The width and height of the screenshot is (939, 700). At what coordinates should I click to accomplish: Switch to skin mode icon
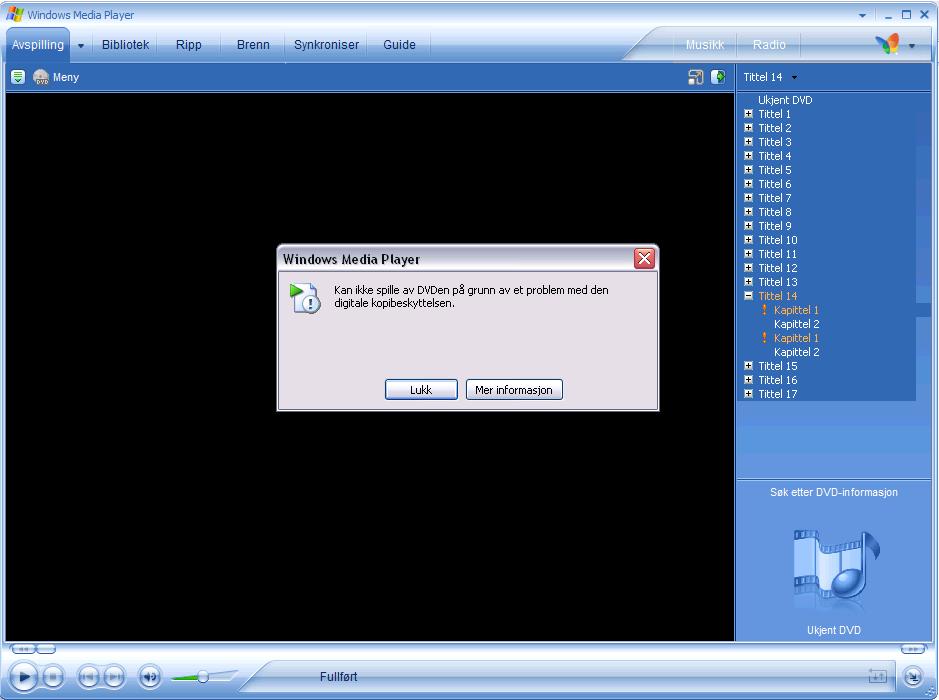[x=913, y=677]
